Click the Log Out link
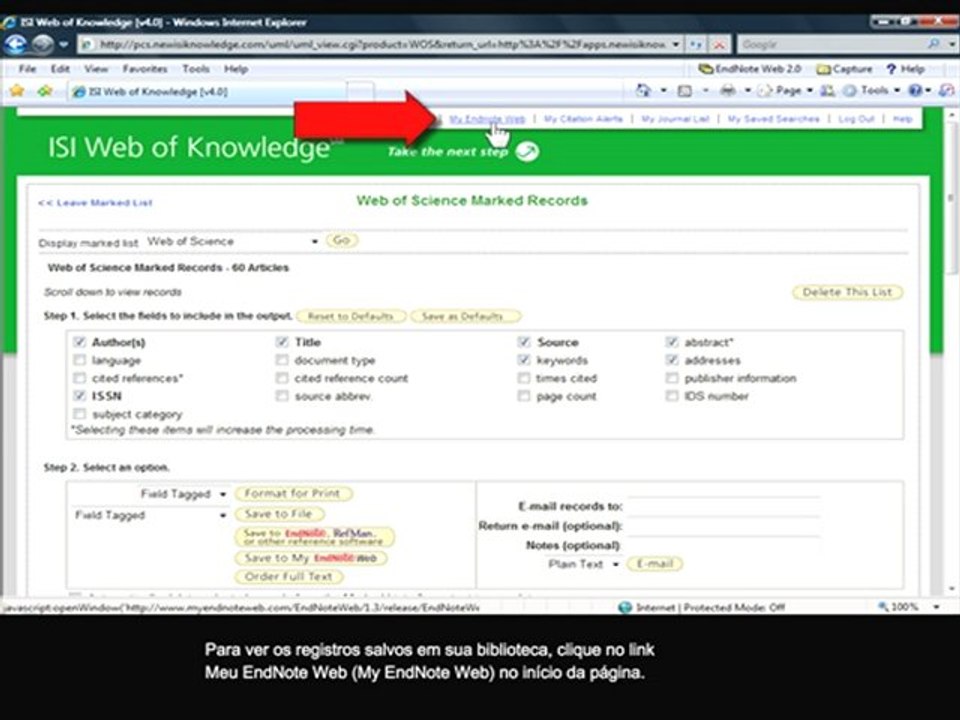The image size is (960, 720). pyautogui.click(x=856, y=119)
